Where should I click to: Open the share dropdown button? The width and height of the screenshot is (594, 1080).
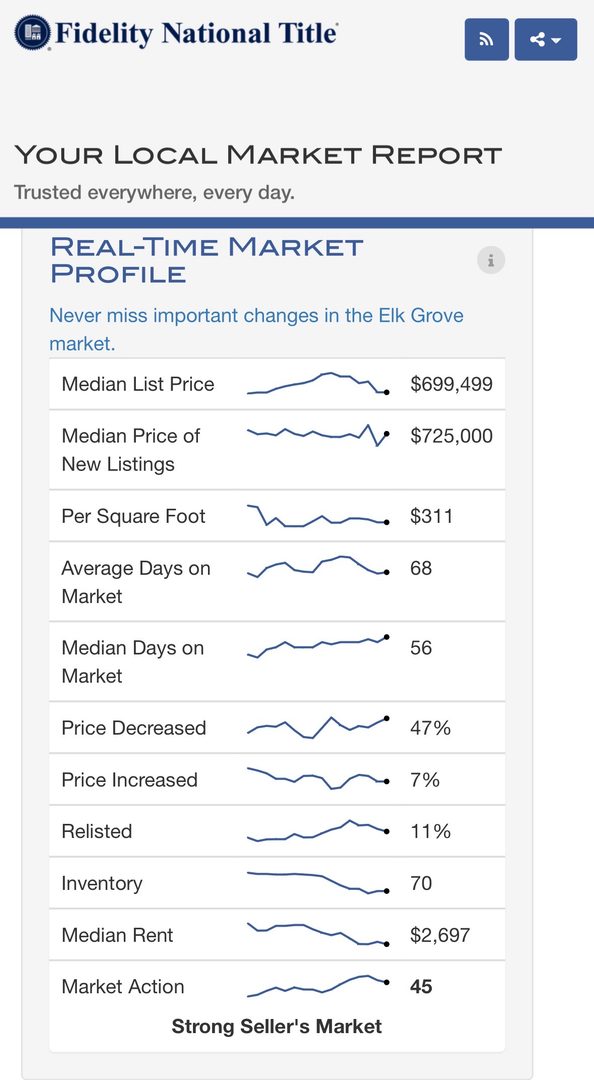click(x=546, y=39)
